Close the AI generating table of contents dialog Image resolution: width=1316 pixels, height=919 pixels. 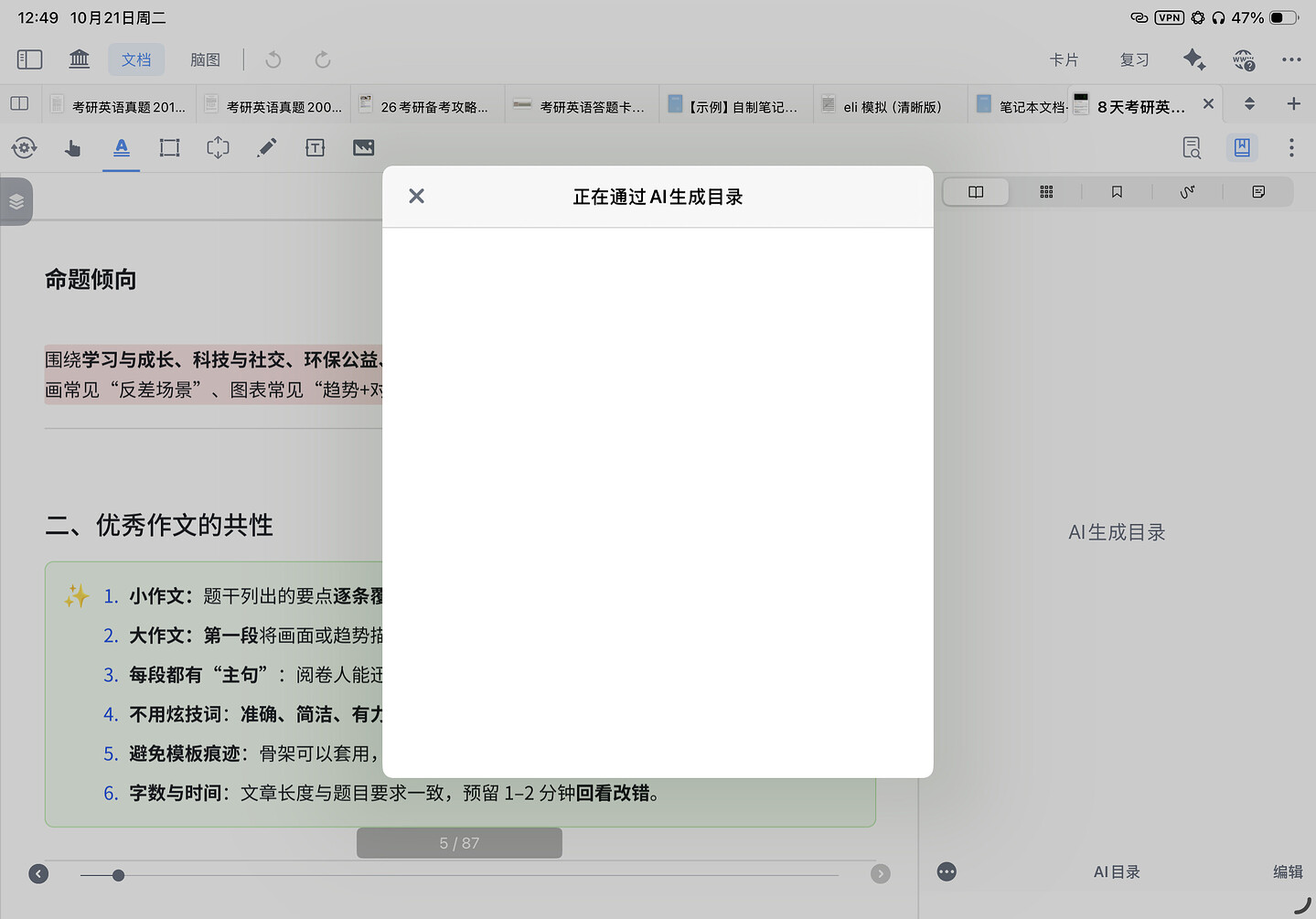coord(416,196)
